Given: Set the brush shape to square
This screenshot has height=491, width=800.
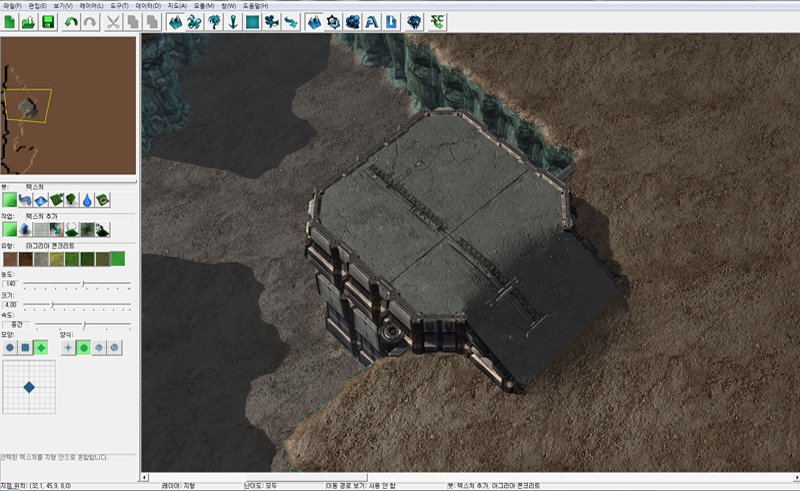Looking at the screenshot, I should pyautogui.click(x=26, y=348).
